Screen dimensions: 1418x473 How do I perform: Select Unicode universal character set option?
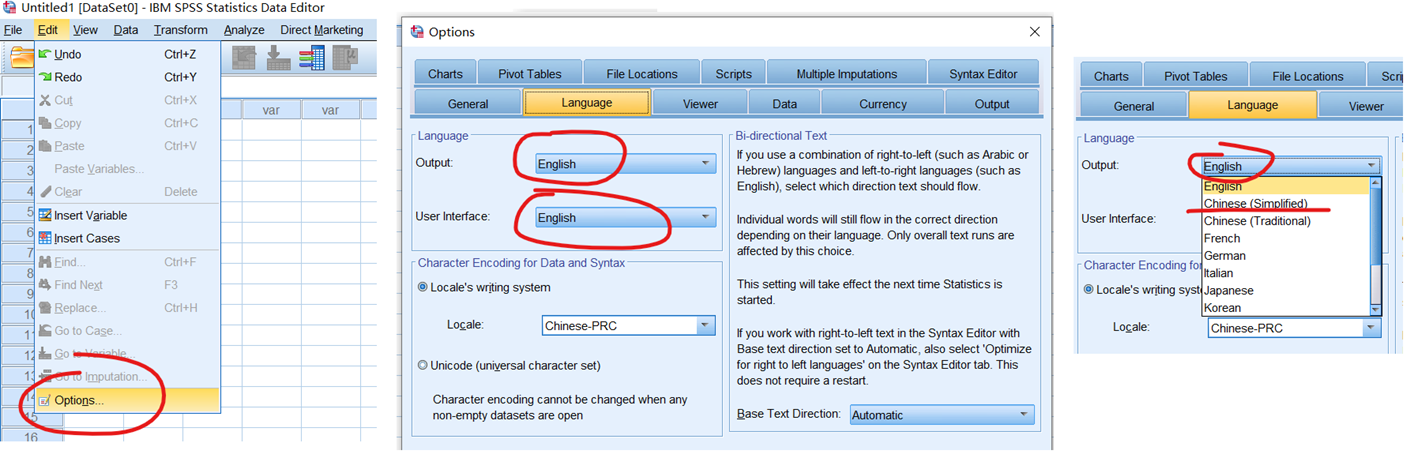[x=423, y=365]
